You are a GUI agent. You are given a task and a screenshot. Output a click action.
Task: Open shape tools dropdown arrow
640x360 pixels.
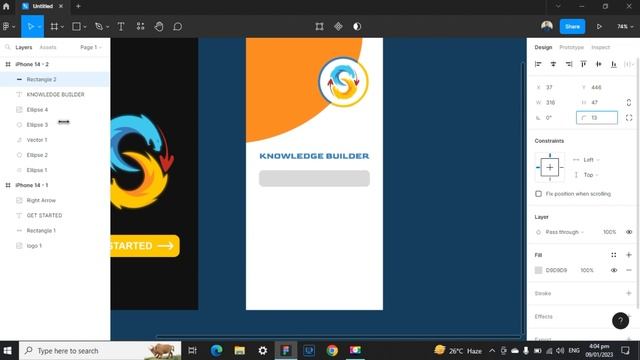coord(85,27)
